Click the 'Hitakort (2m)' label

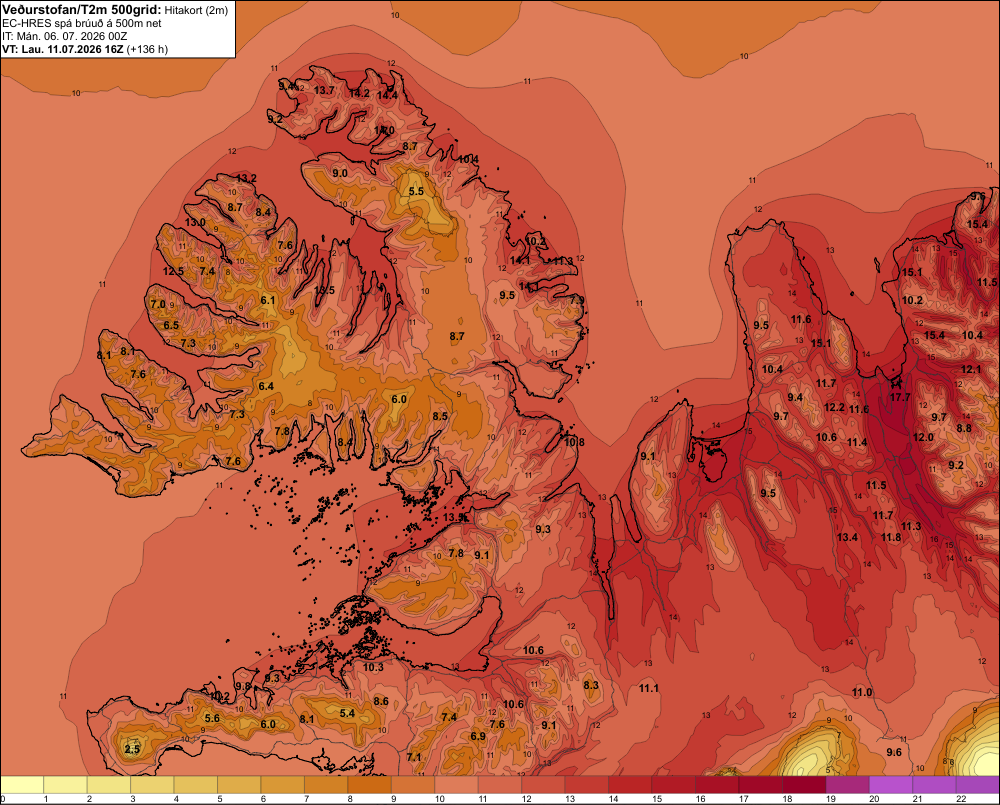196,10
